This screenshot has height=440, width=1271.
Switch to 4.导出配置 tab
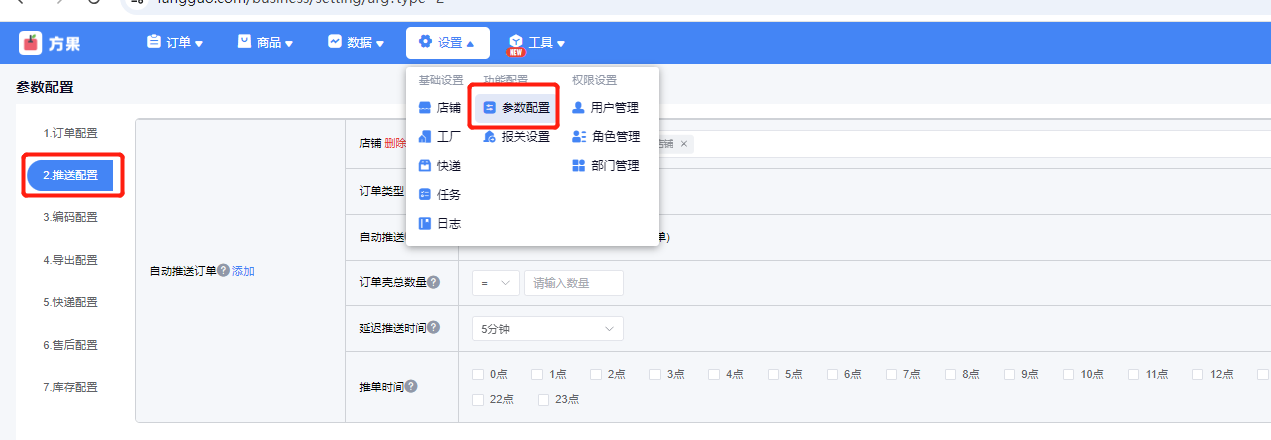tap(70, 260)
